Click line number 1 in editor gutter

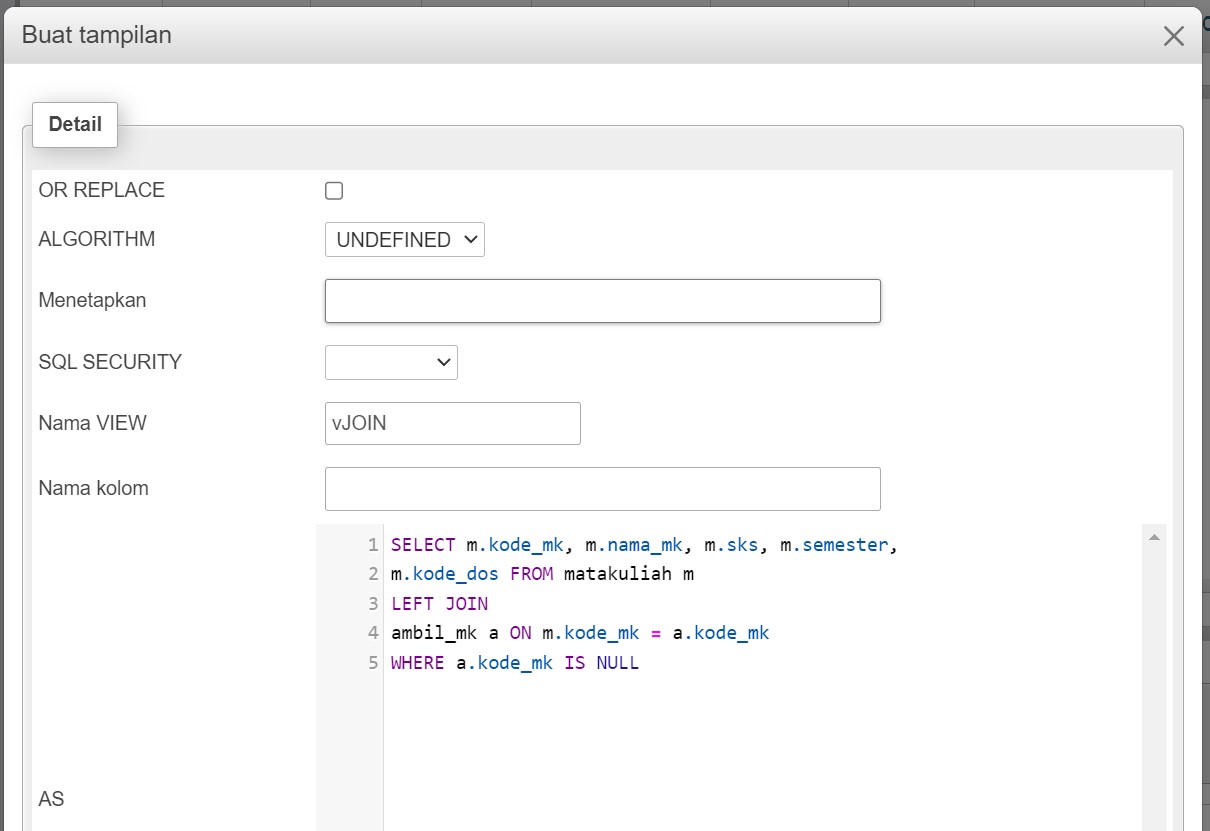pos(373,545)
